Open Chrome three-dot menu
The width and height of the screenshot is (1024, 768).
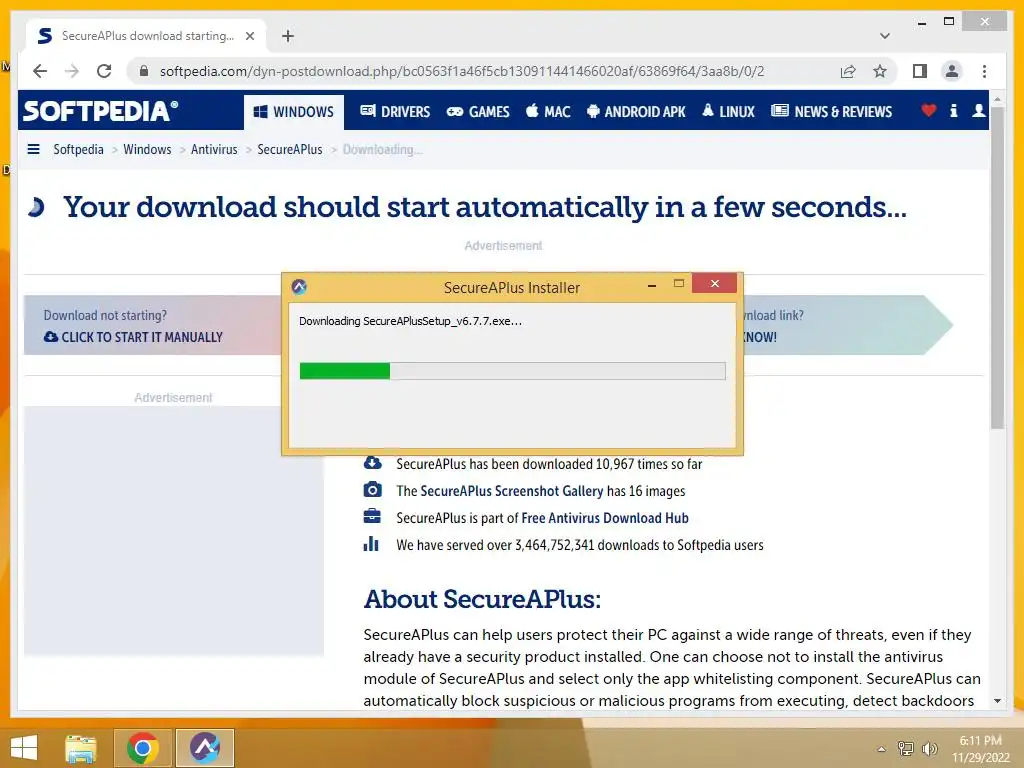[x=984, y=71]
